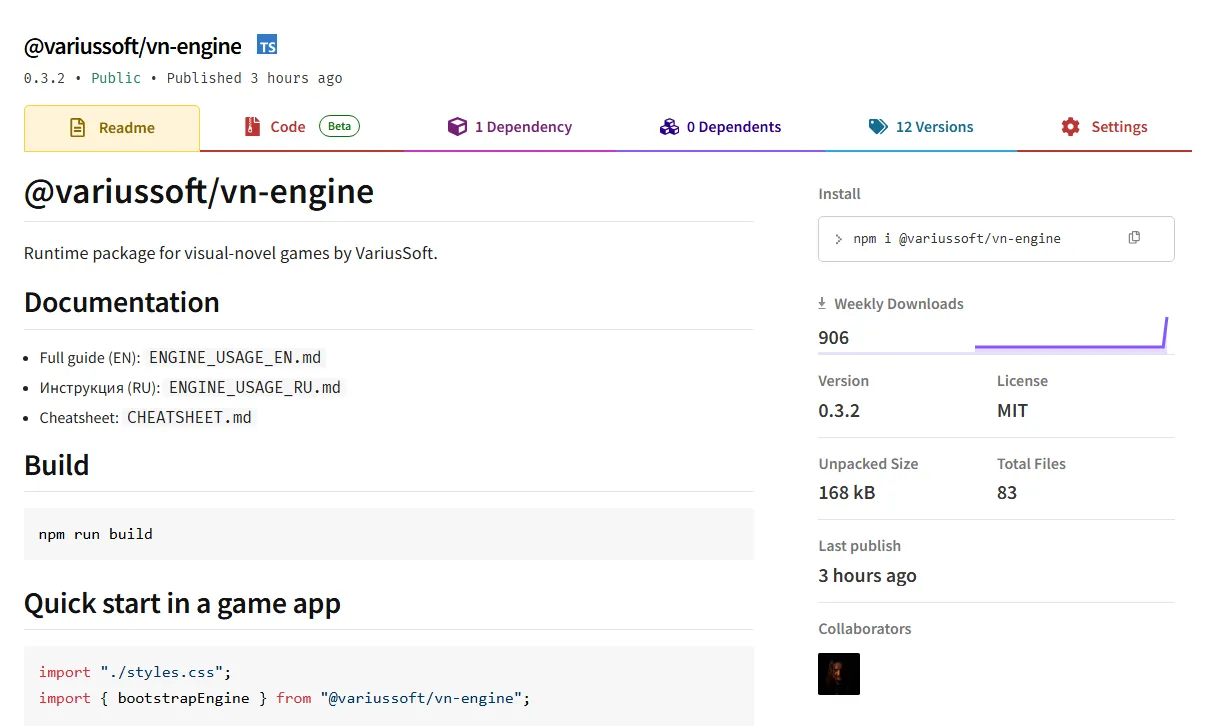The height and width of the screenshot is (726, 1221).
Task: Click the TypeScript badge icon
Action: pyautogui.click(x=267, y=45)
